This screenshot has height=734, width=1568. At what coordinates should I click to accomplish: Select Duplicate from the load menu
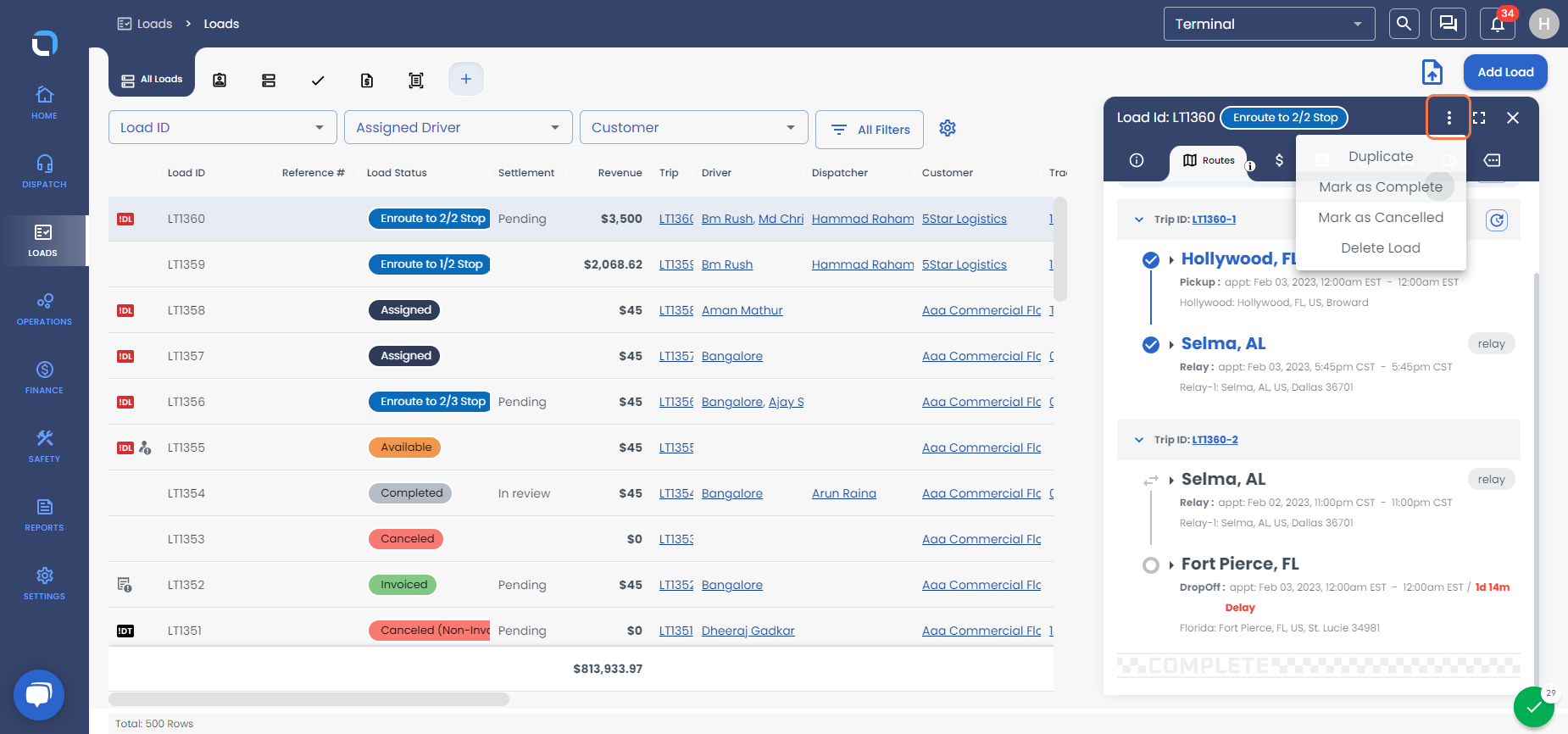coord(1381,157)
